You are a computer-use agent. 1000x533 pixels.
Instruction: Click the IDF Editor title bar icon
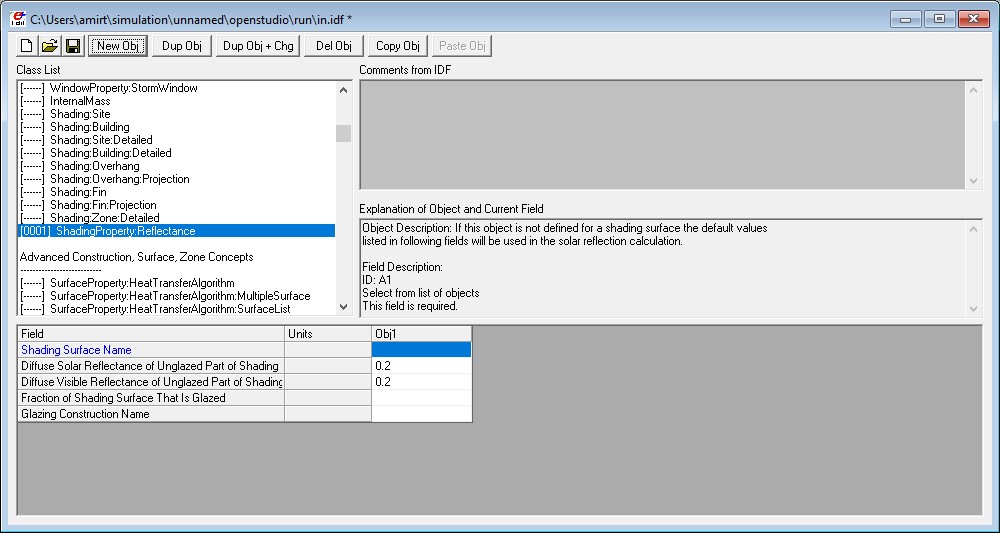pos(18,19)
